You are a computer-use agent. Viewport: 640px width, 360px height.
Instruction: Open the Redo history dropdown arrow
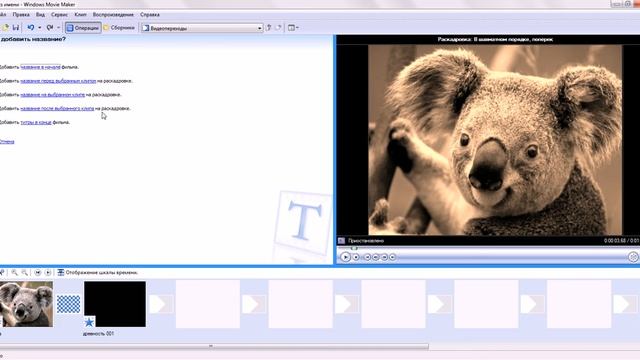tap(58, 28)
